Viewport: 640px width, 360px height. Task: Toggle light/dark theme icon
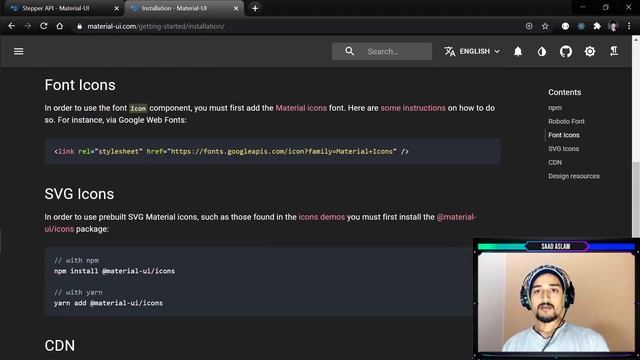542,51
